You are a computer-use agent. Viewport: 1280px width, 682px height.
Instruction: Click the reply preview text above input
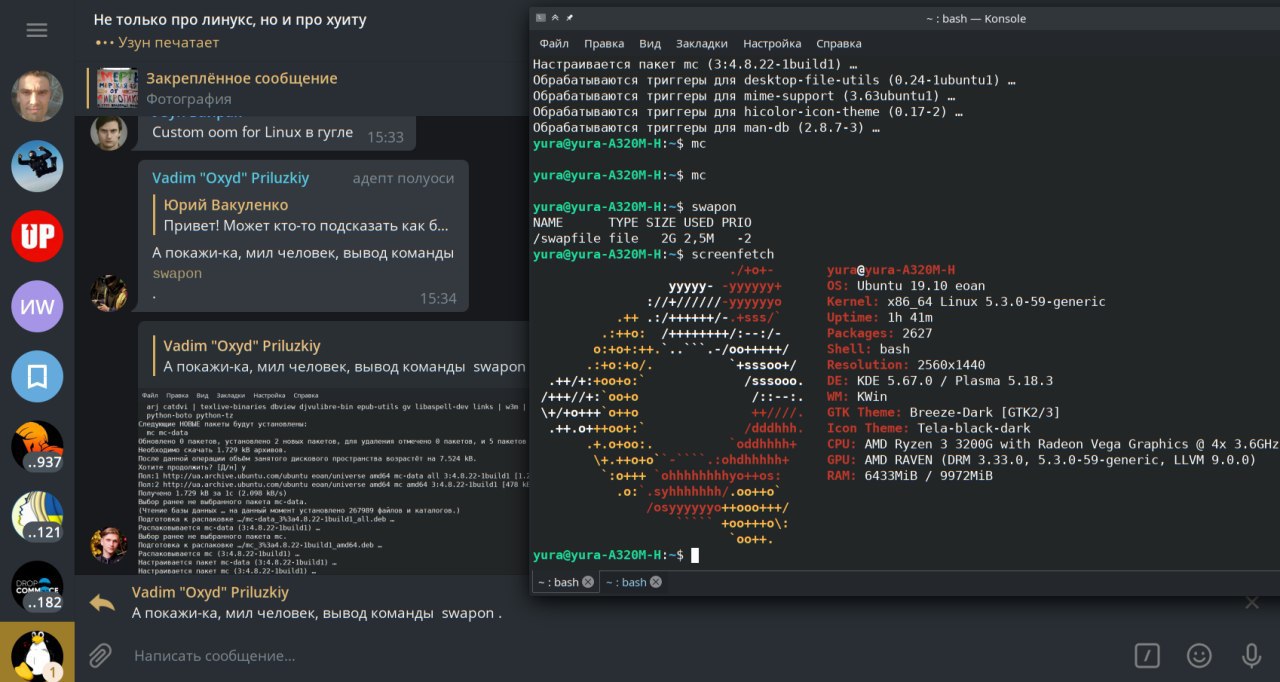[317, 613]
